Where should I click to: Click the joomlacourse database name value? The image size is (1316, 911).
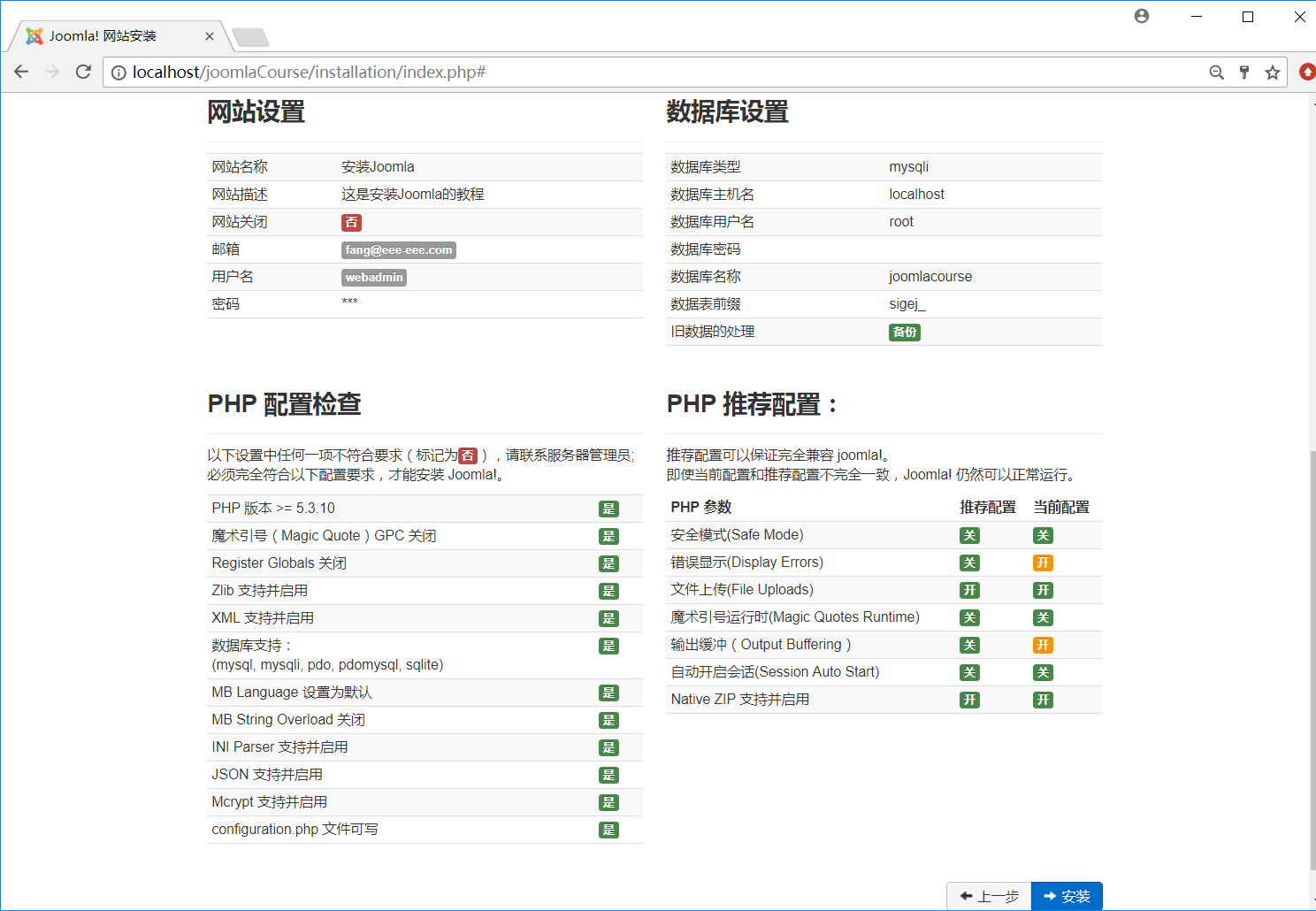[x=930, y=277]
